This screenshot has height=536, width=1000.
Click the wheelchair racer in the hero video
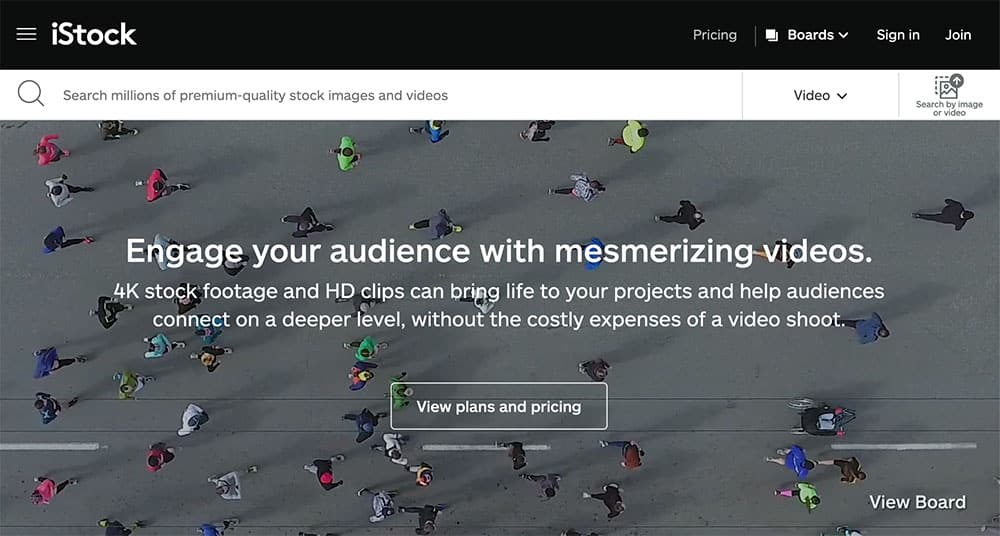[822, 417]
